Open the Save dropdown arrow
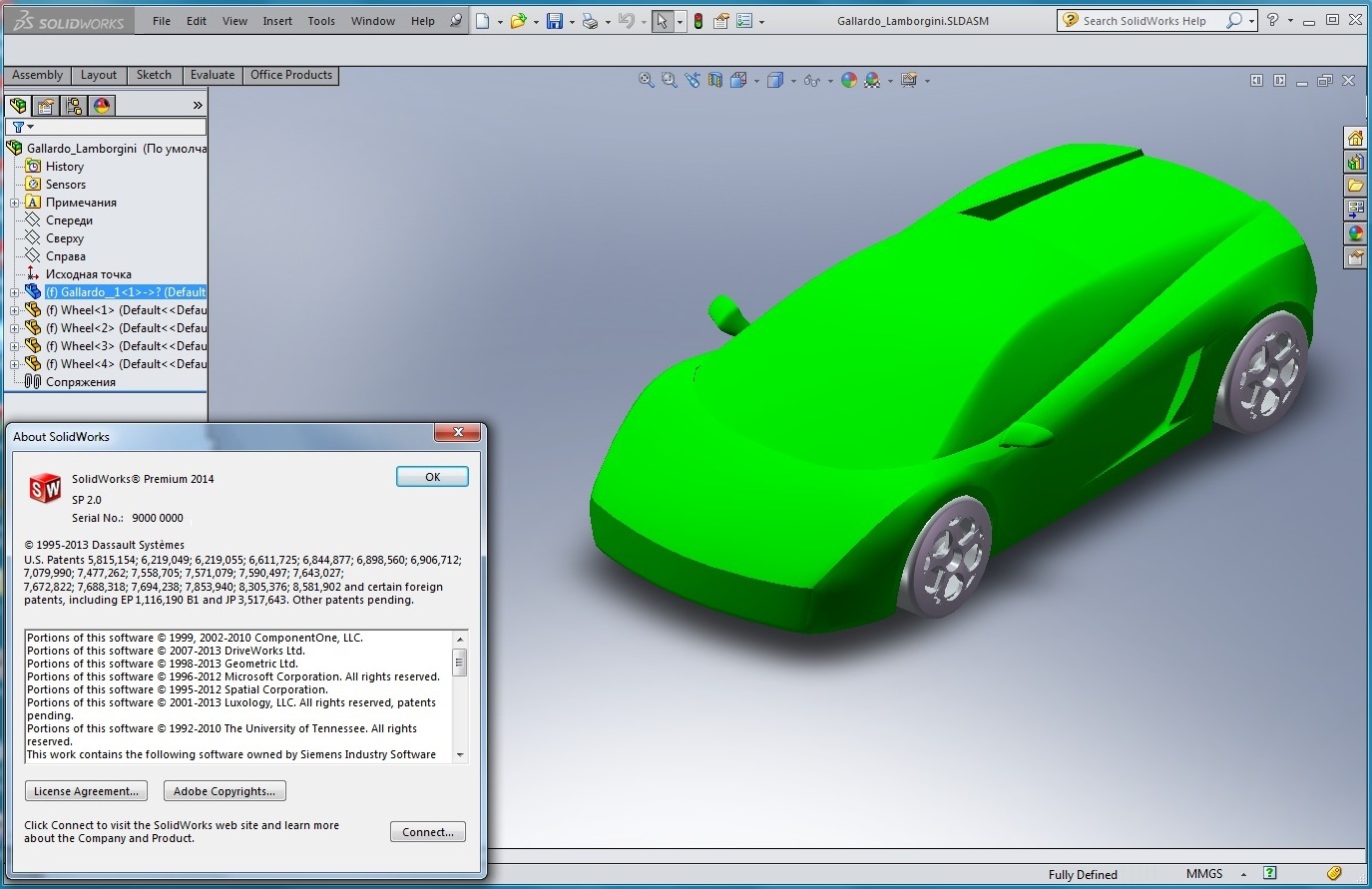The image size is (1372, 889). [x=572, y=22]
